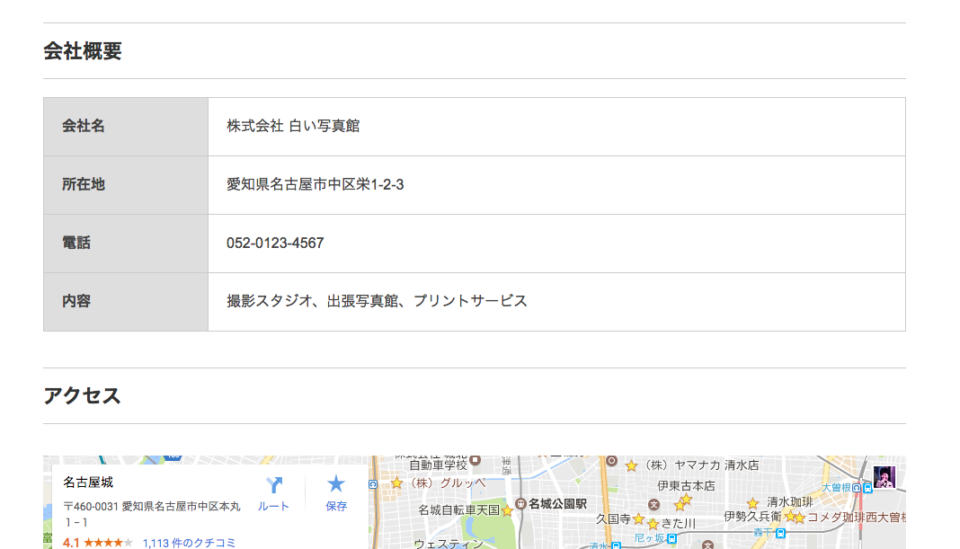Click the 保存 star icon on map card
Screen dimensions: 960x549
[x=336, y=486]
